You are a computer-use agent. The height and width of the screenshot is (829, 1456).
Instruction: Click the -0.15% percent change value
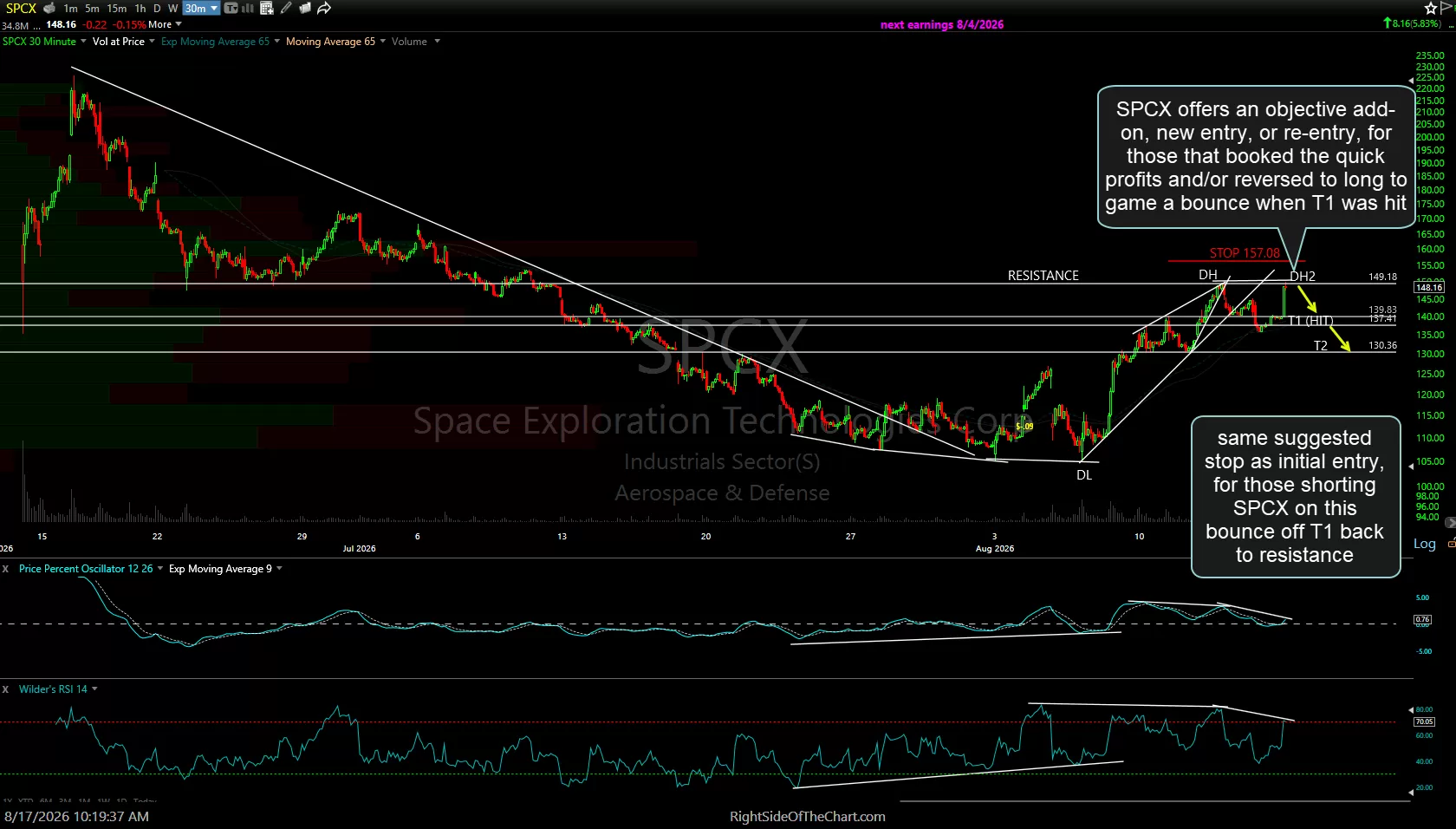pyautogui.click(x=128, y=25)
